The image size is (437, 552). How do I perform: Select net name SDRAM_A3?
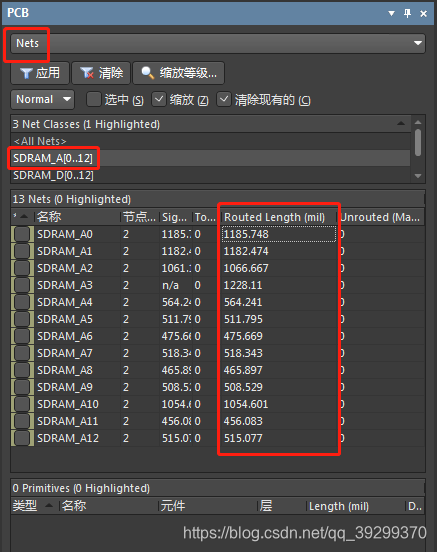65,285
